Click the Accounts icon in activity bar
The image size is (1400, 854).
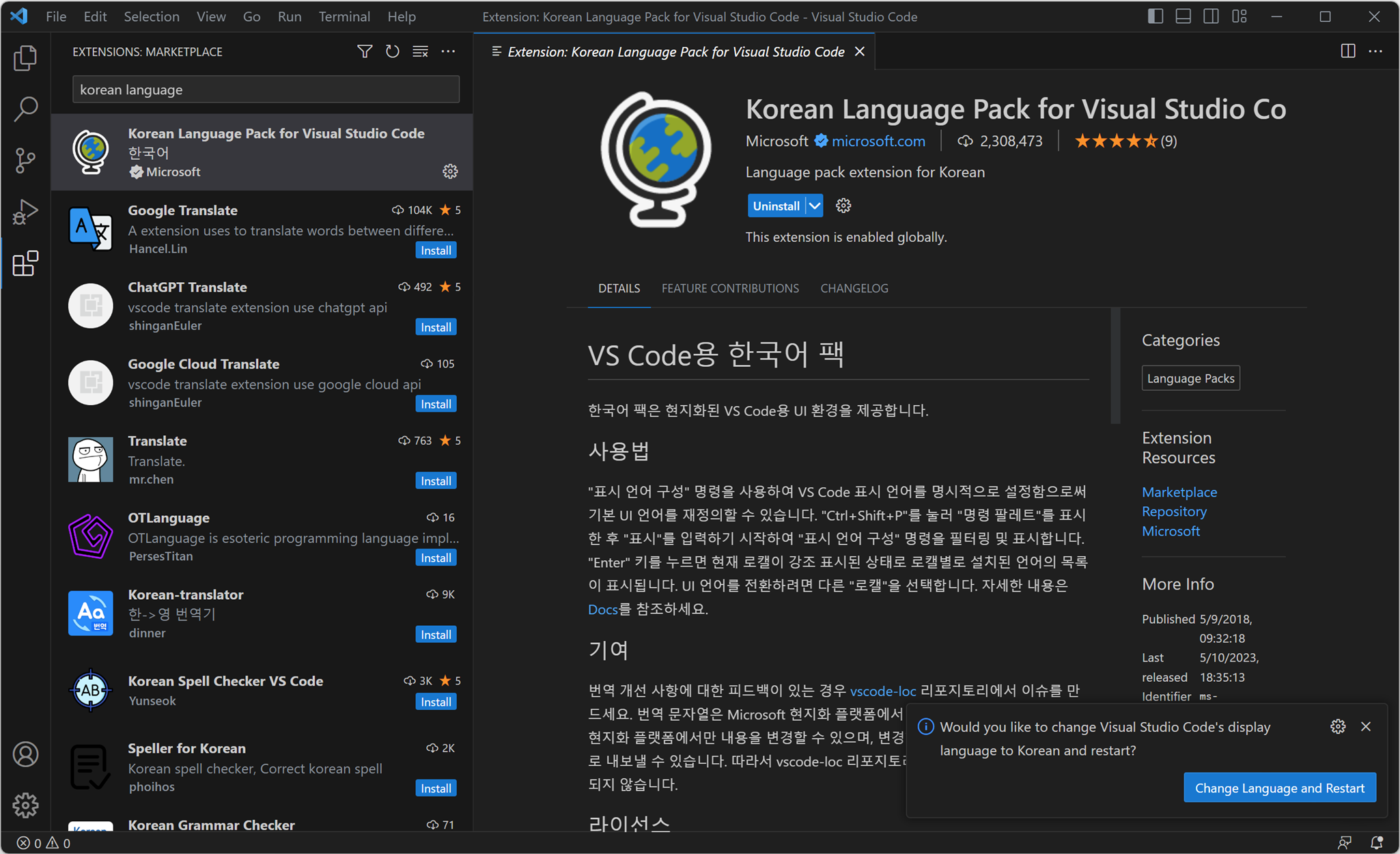pos(25,754)
